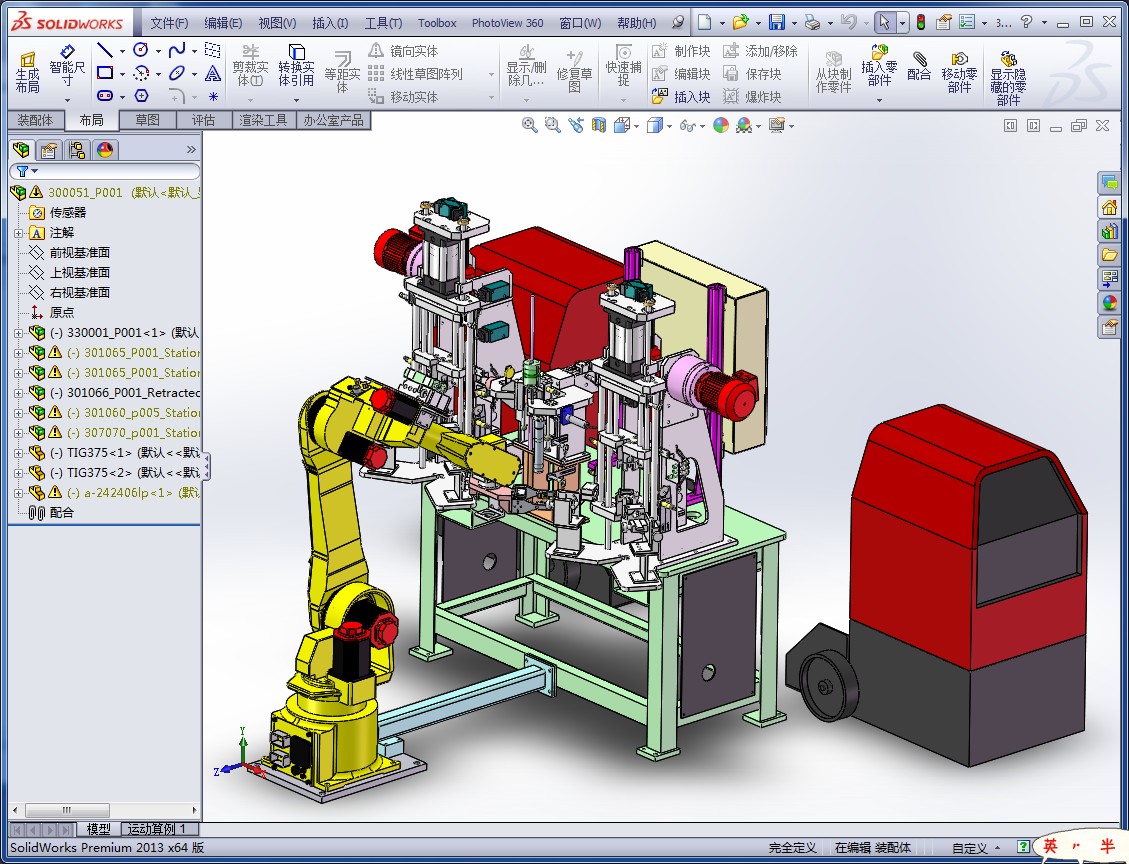Open the PhotoView 360 menu
The image size is (1129, 864).
(508, 23)
